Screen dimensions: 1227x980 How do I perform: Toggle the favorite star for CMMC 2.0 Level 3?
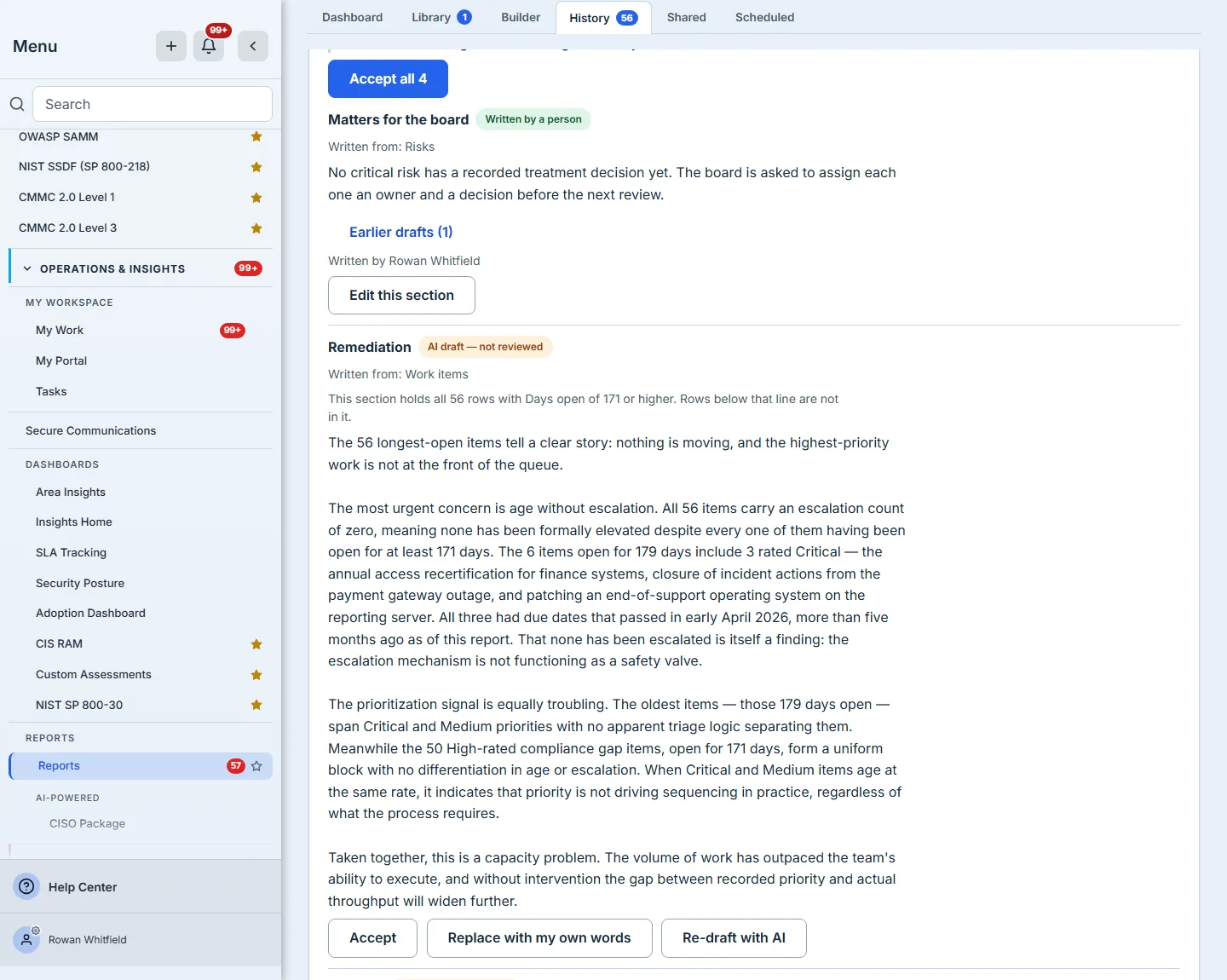click(x=256, y=228)
